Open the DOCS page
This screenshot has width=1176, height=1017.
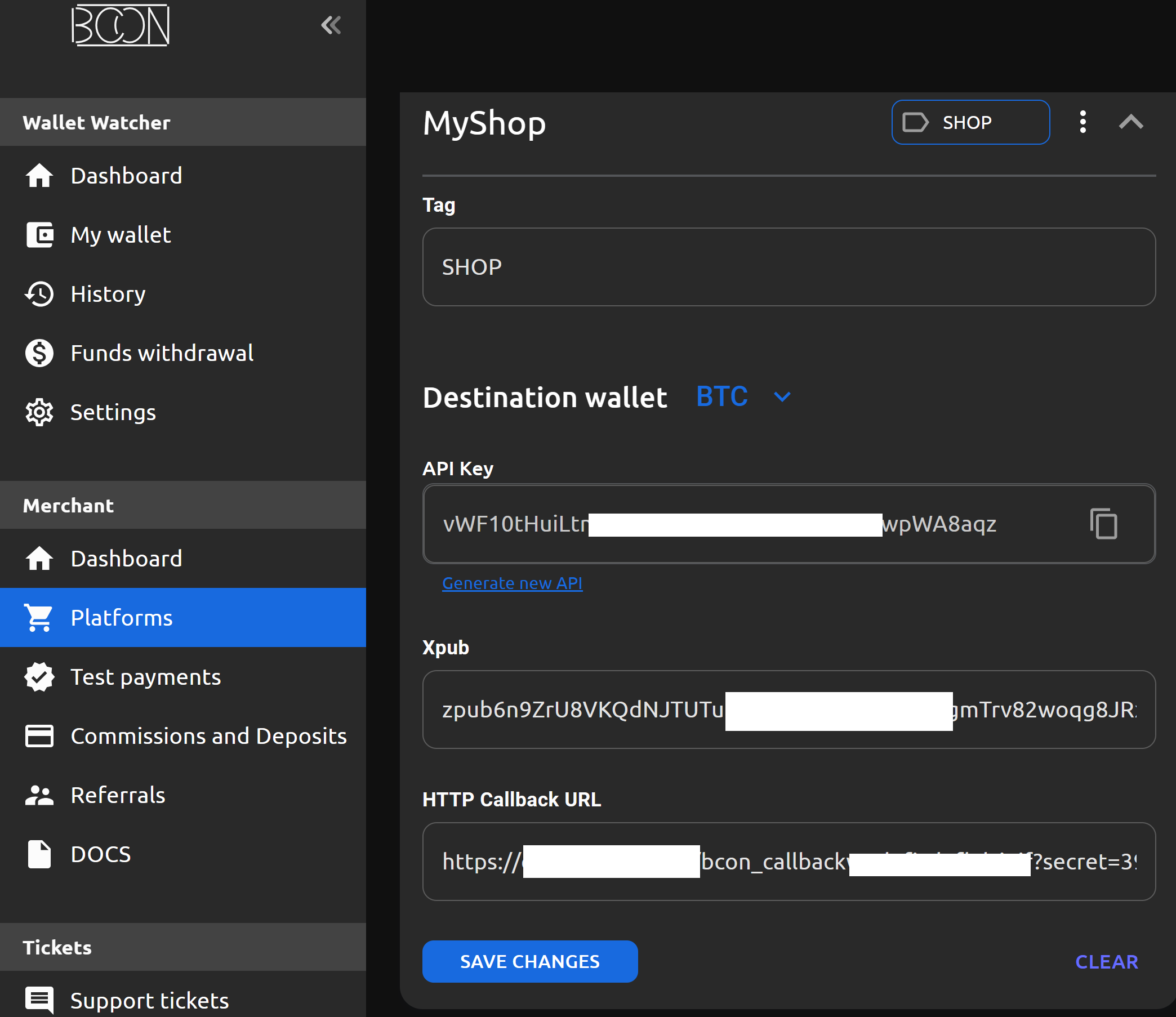[100, 854]
